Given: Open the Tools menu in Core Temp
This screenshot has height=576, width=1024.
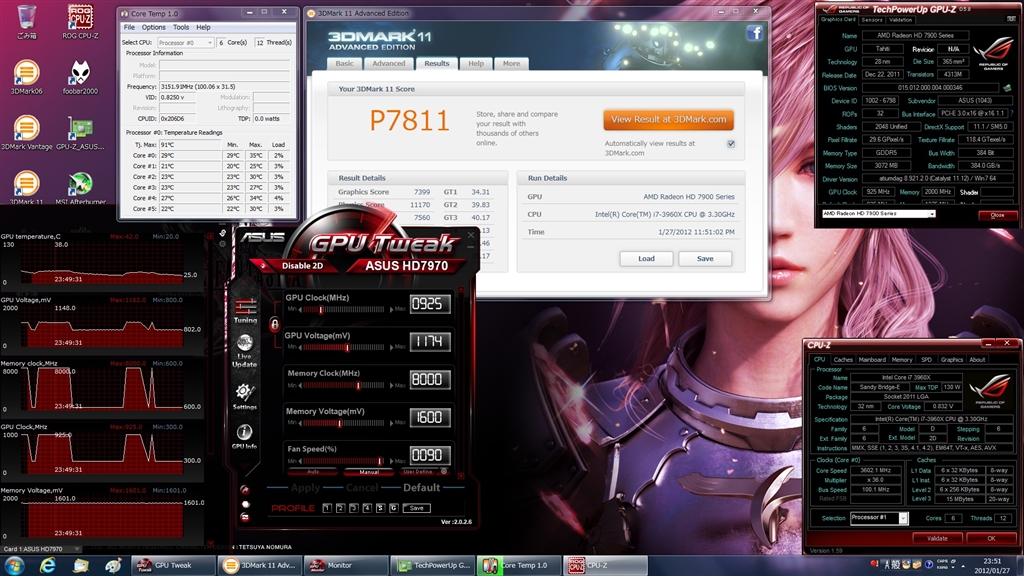Looking at the screenshot, I should click(x=181, y=27).
